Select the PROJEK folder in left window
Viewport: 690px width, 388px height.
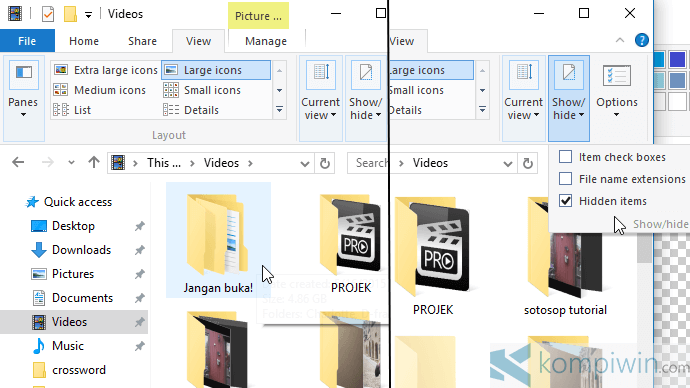click(x=351, y=243)
